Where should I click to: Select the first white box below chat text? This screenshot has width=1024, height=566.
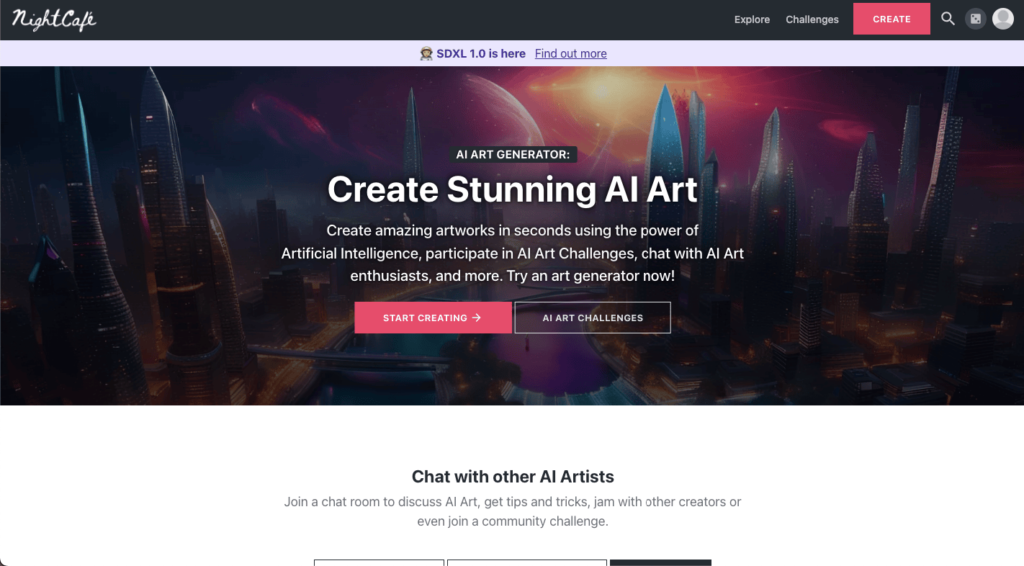click(379, 563)
